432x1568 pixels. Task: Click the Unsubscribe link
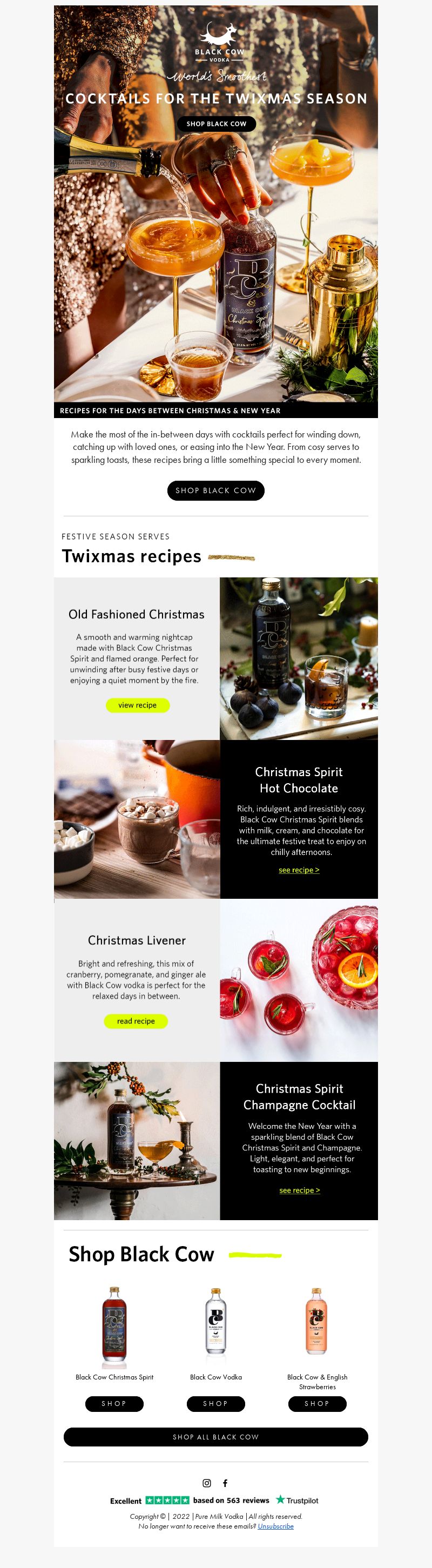point(275,1526)
